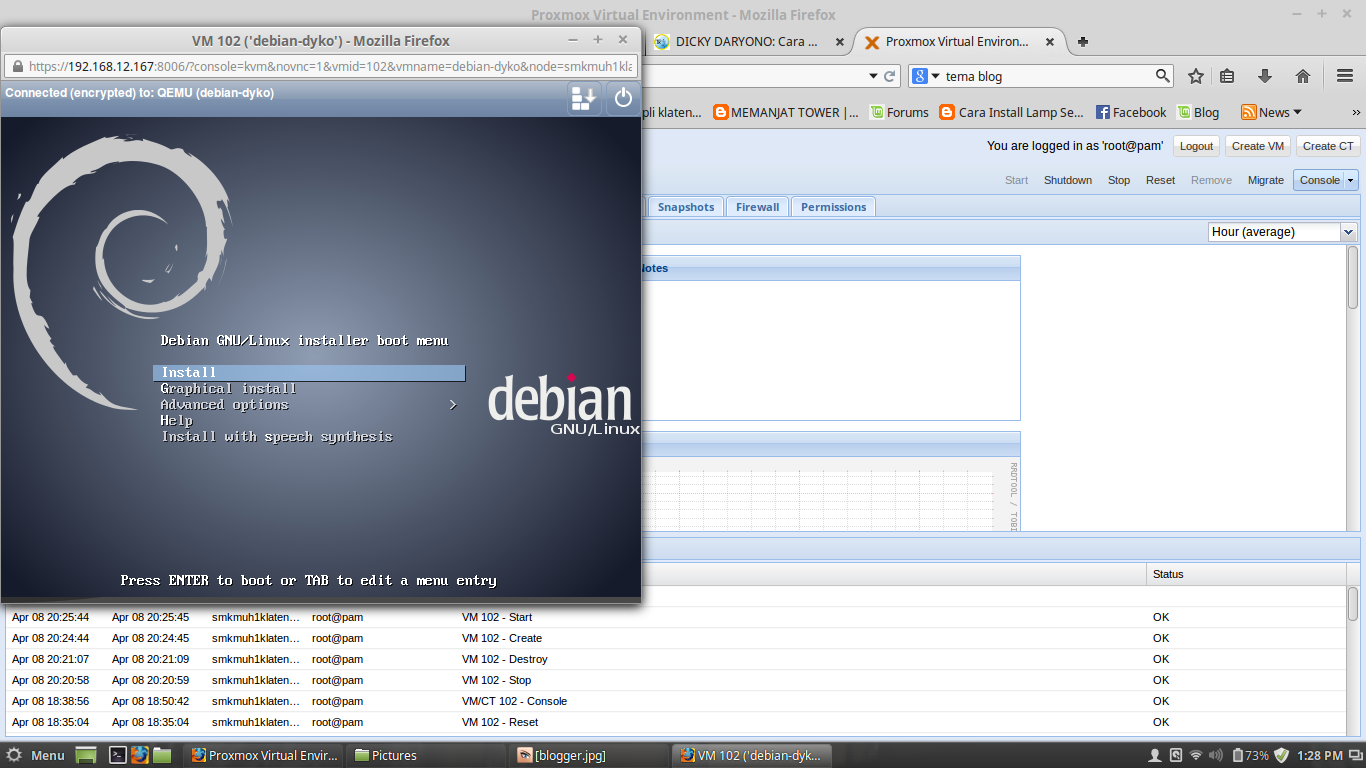The width and height of the screenshot is (1366, 768).
Task: Click the noVNC extra keys icon in console
Action: [584, 98]
